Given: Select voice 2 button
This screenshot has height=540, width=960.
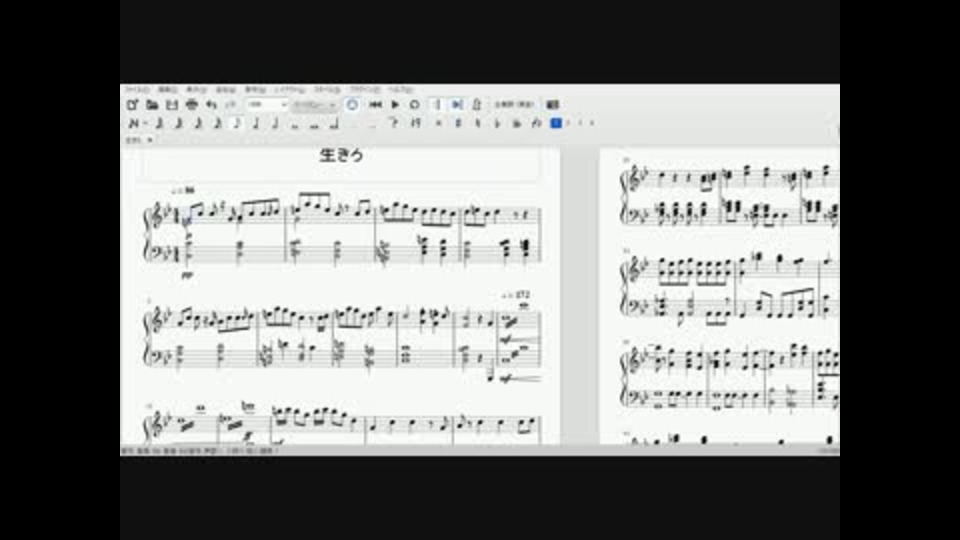Looking at the screenshot, I should point(568,123).
